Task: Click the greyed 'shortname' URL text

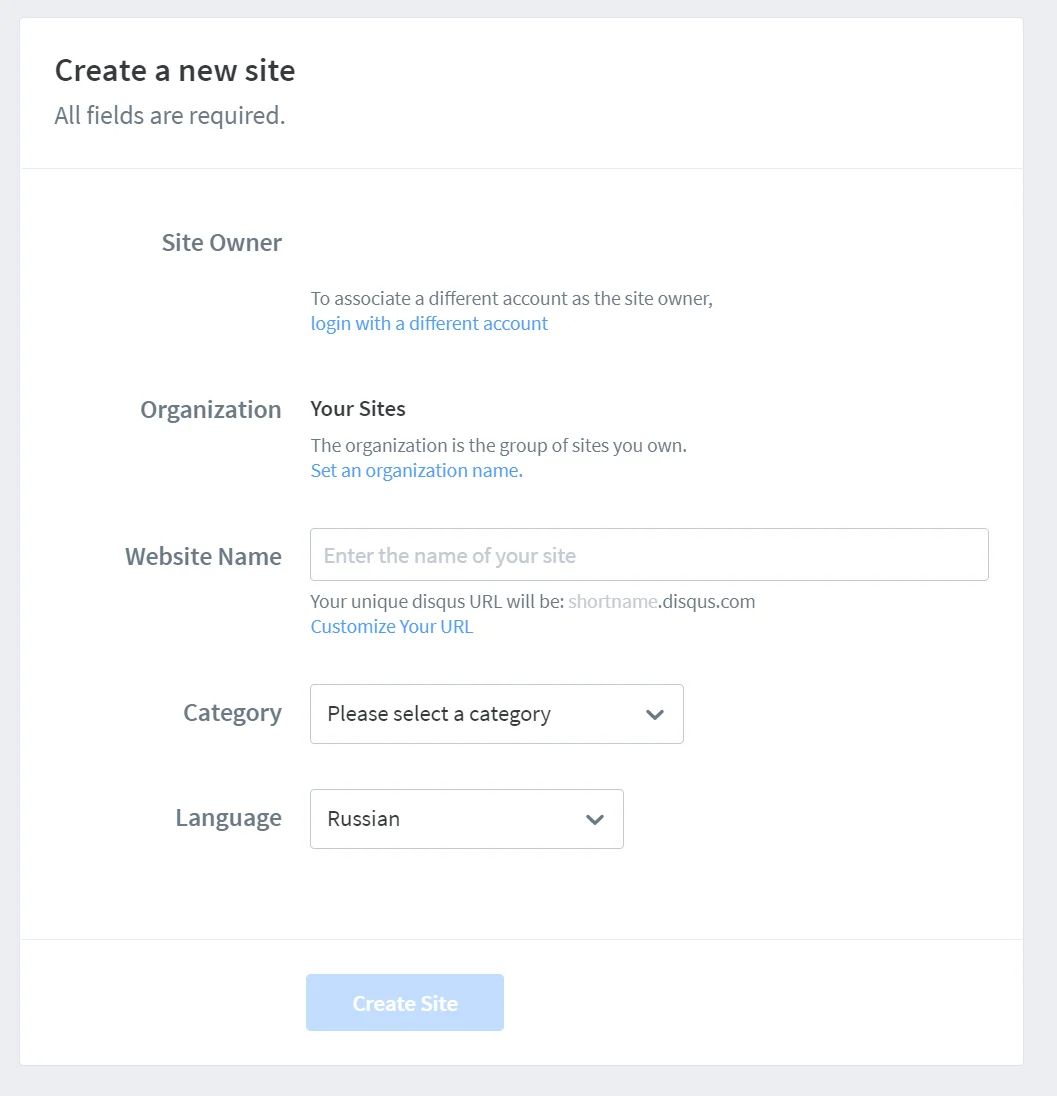Action: click(613, 602)
